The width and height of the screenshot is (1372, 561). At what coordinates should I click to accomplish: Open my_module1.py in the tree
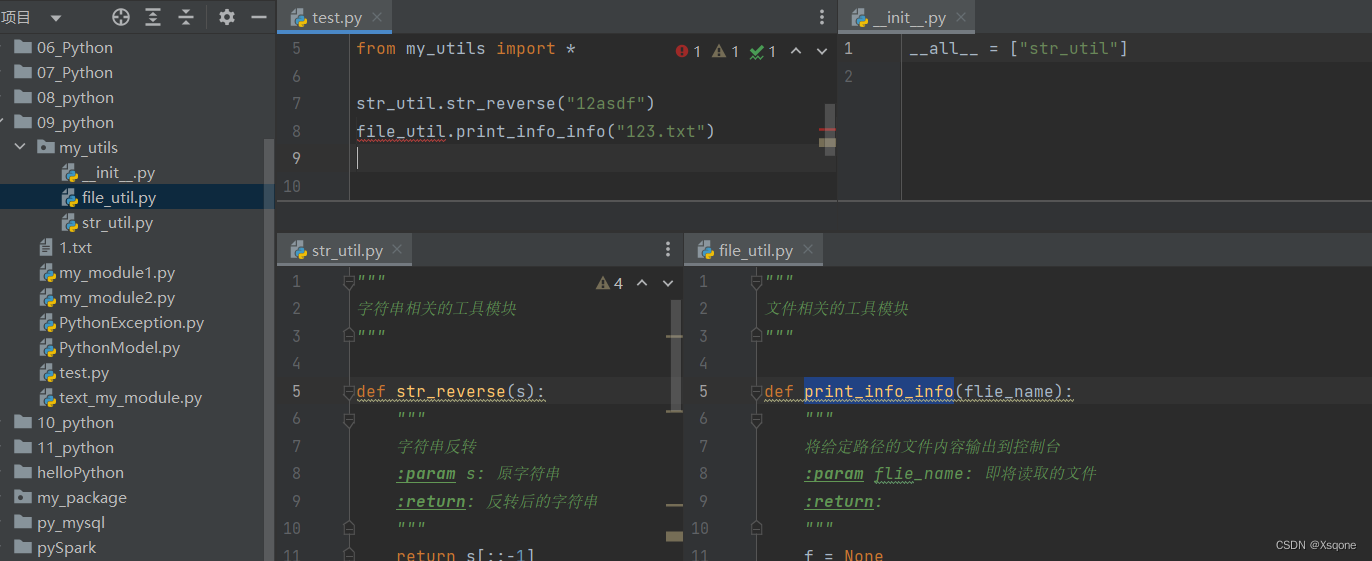click(x=117, y=272)
